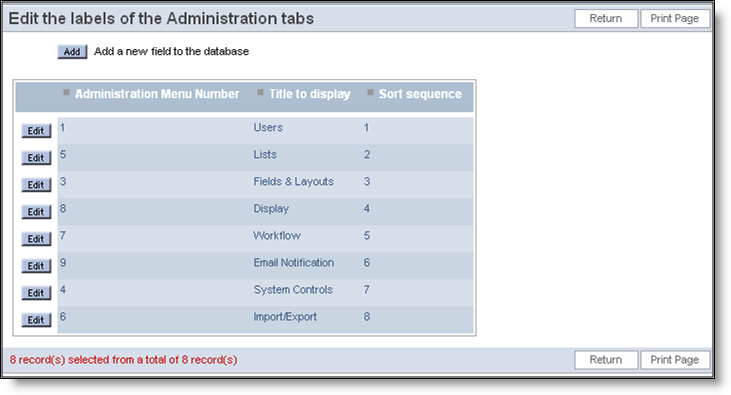Click the top Return button
The height and width of the screenshot is (395, 731).
606,19
